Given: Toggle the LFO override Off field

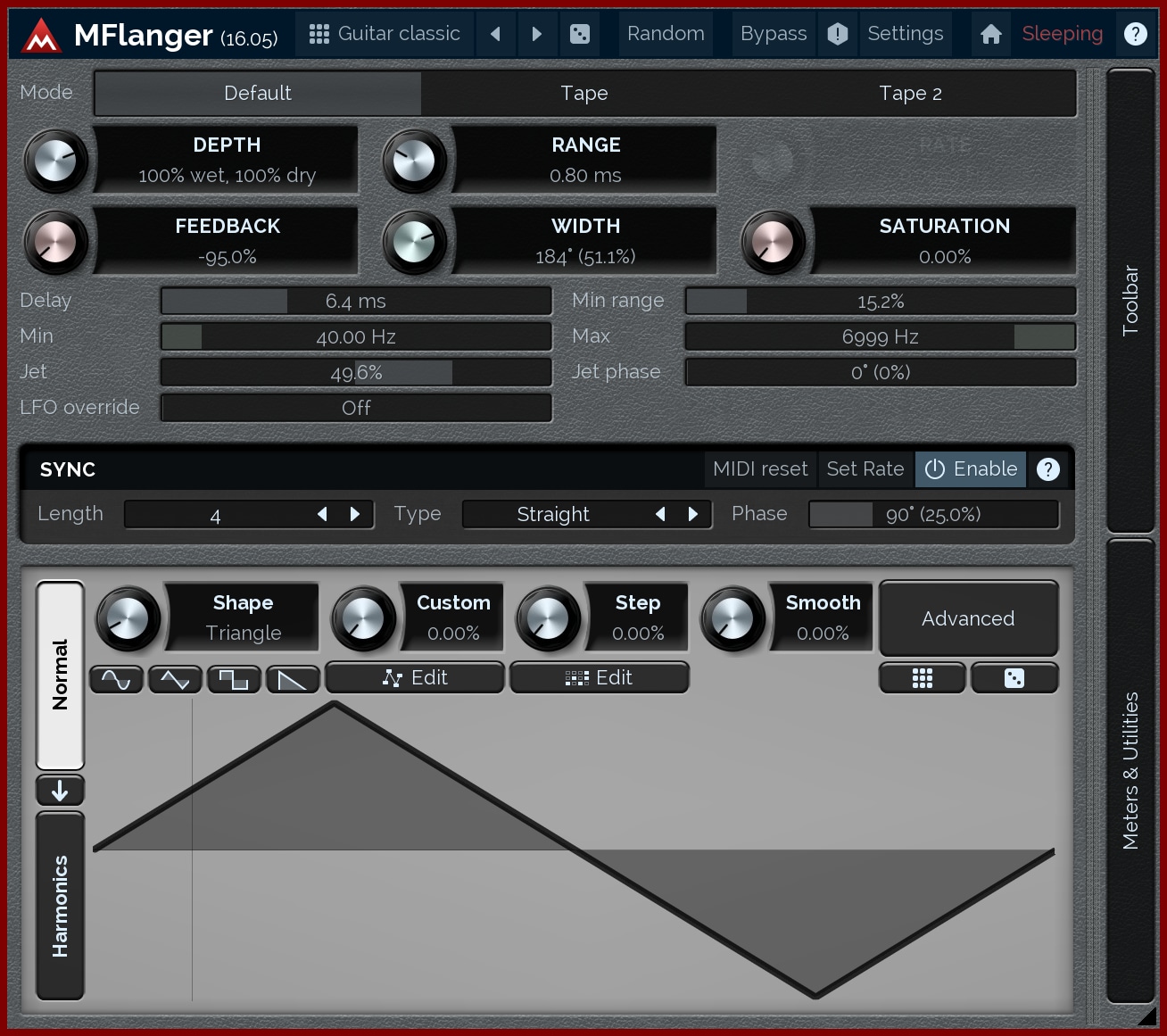Looking at the screenshot, I should pos(356,408).
